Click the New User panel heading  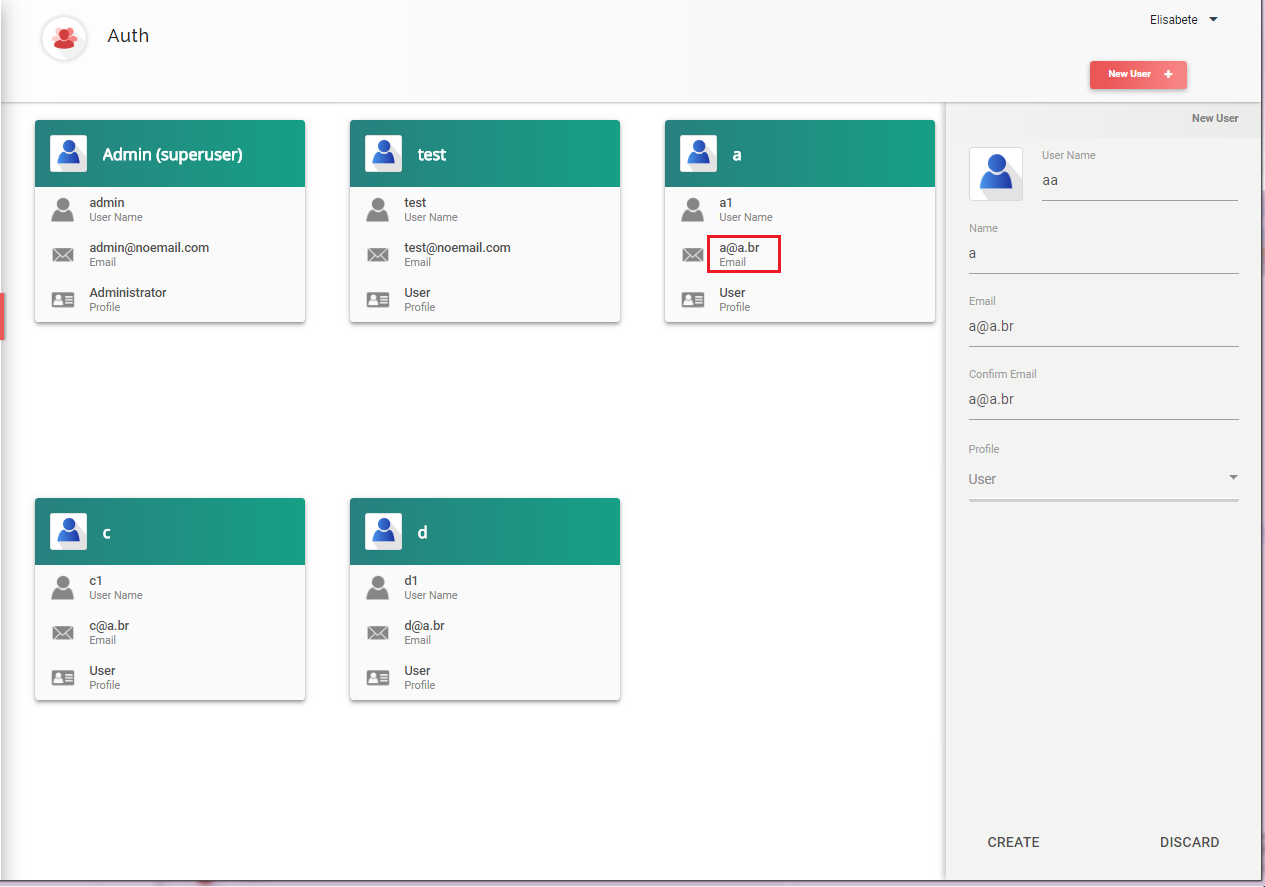click(1215, 118)
